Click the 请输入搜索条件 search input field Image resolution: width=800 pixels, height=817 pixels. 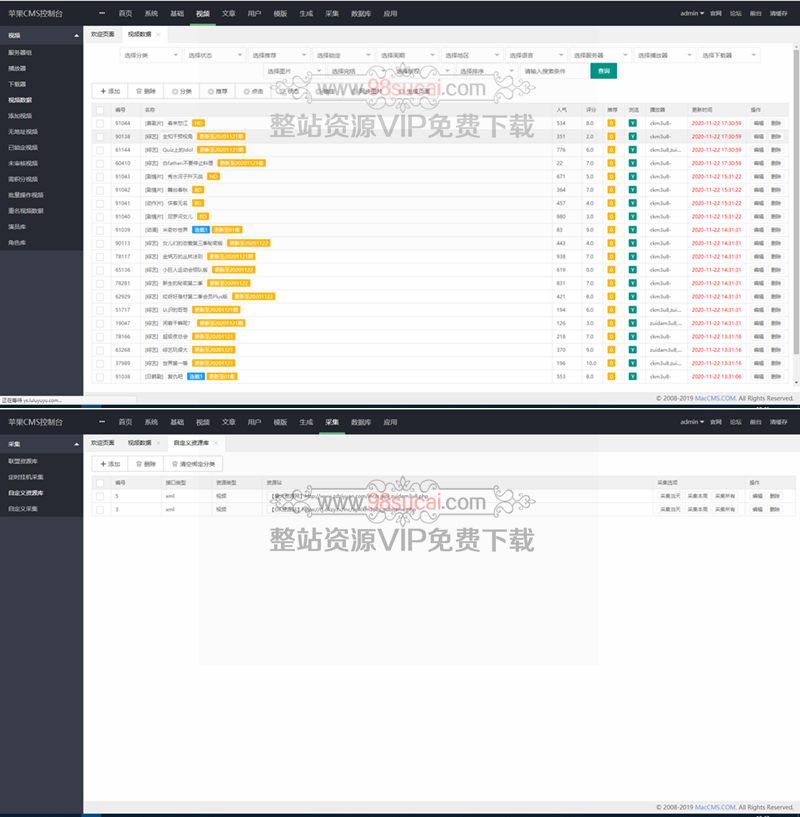(547, 72)
